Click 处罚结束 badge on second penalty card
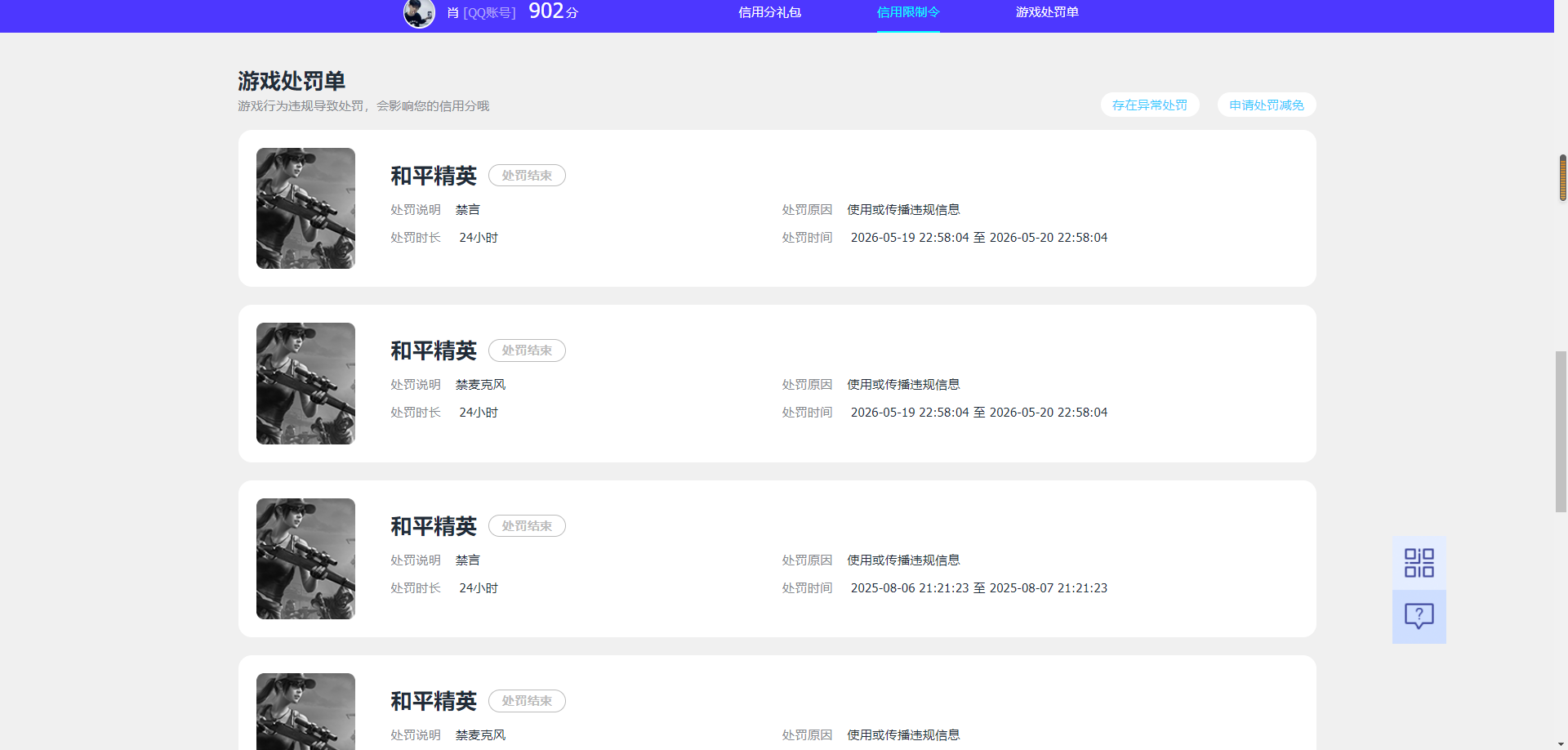 click(x=527, y=350)
